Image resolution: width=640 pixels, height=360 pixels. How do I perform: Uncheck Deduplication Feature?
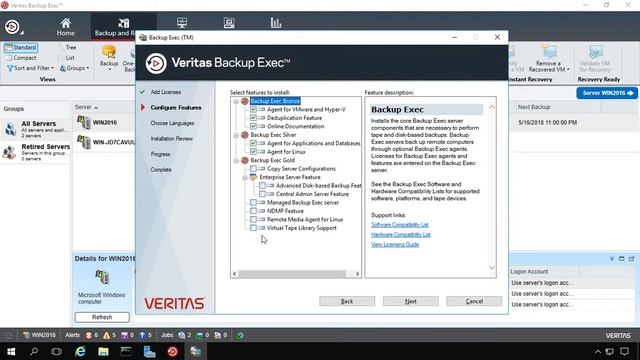pos(253,118)
